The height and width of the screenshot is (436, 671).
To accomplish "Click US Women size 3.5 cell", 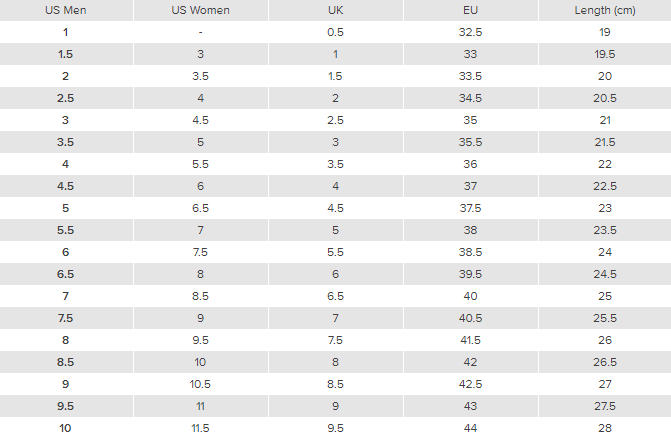I will [x=201, y=76].
